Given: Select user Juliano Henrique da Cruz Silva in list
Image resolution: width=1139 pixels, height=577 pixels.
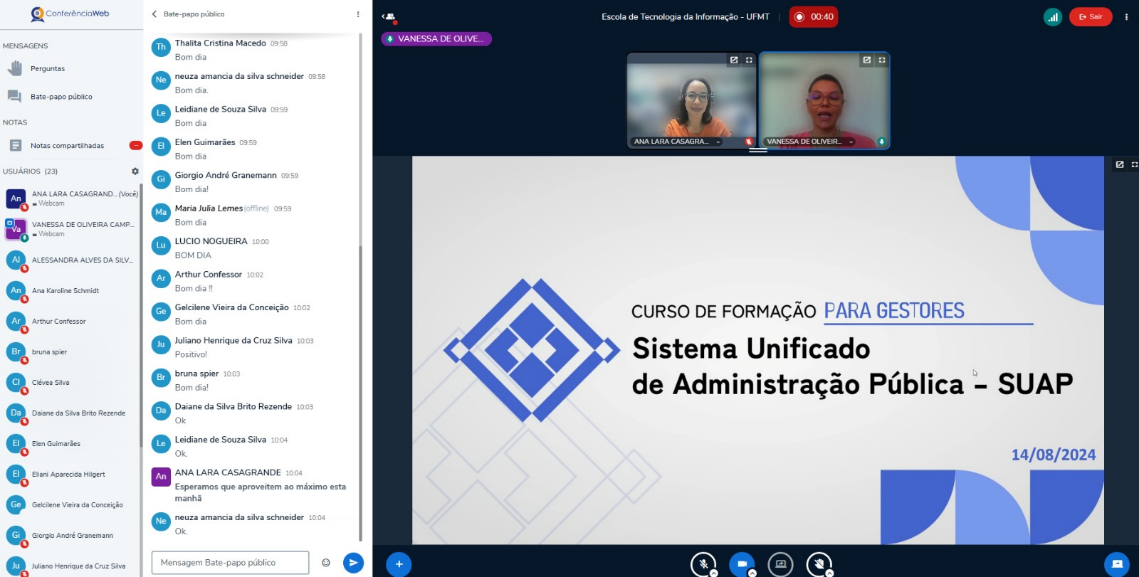Looking at the screenshot, I should 70,565.
